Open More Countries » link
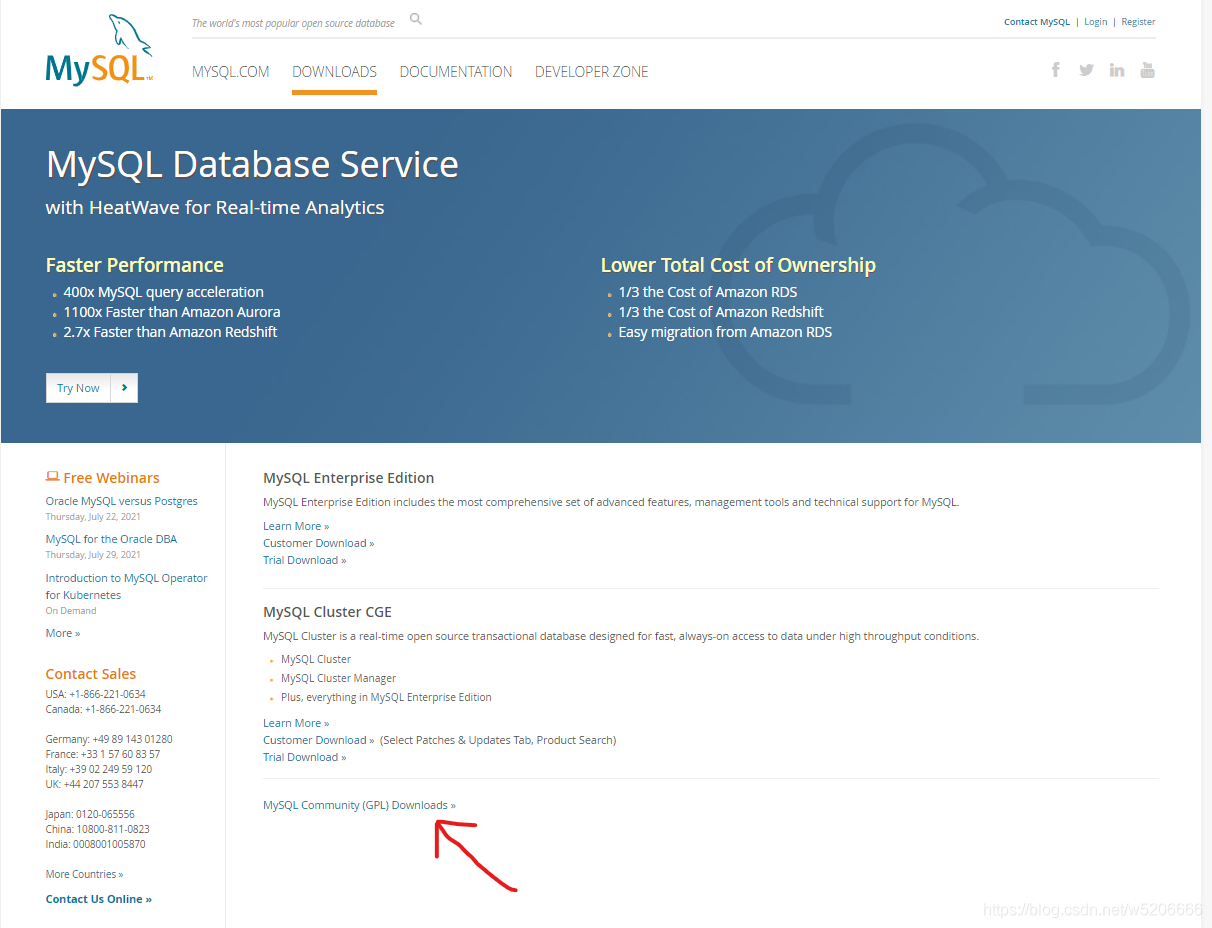Image resolution: width=1212 pixels, height=928 pixels. coord(85,874)
